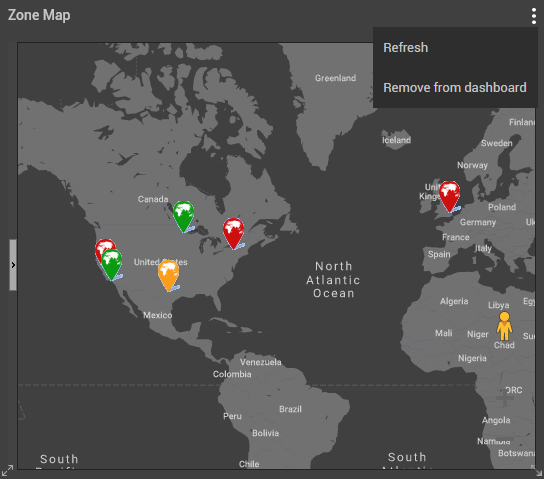Click the orange zone marker in Texas
The height and width of the screenshot is (479, 544).
tap(169, 276)
